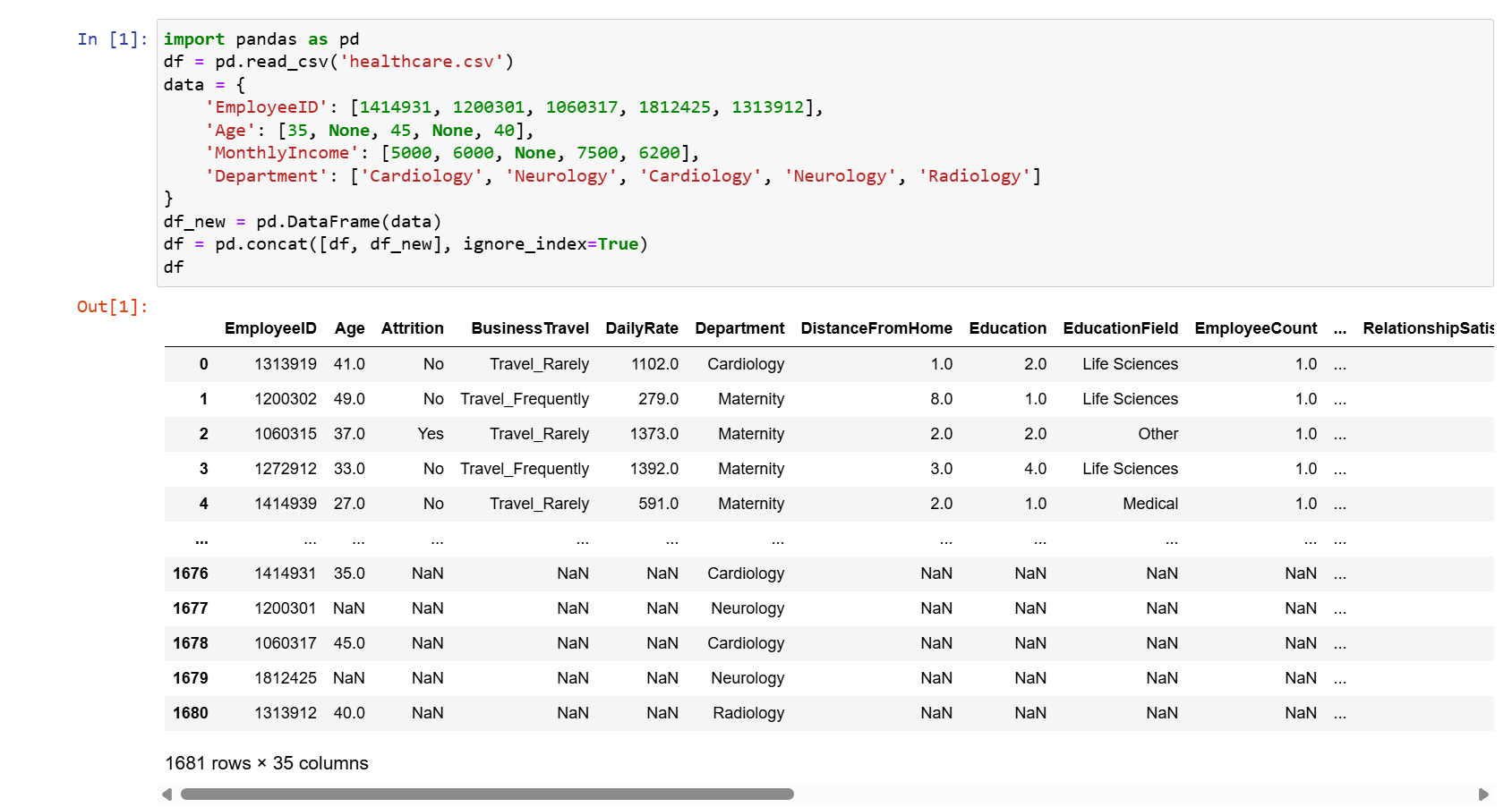Click the In [1] input prompt
1512x807 pixels.
pos(112,39)
